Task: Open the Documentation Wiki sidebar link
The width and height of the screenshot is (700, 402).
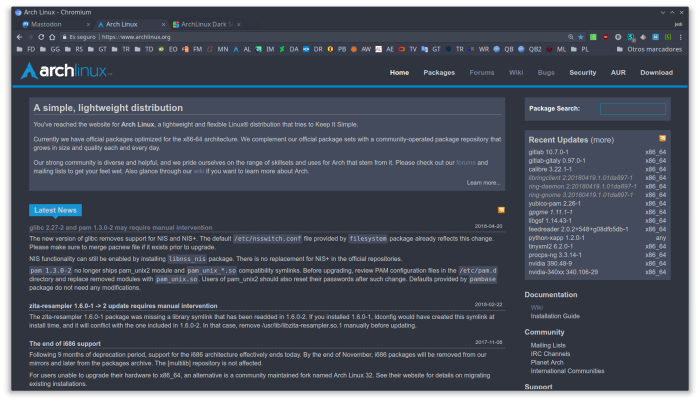Action: coord(537,307)
